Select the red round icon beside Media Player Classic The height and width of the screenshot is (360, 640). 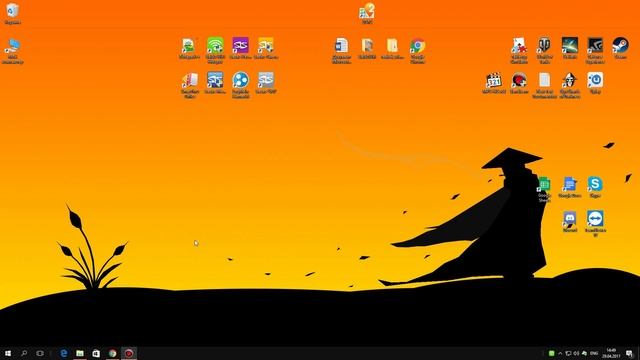pyautogui.click(x=519, y=83)
